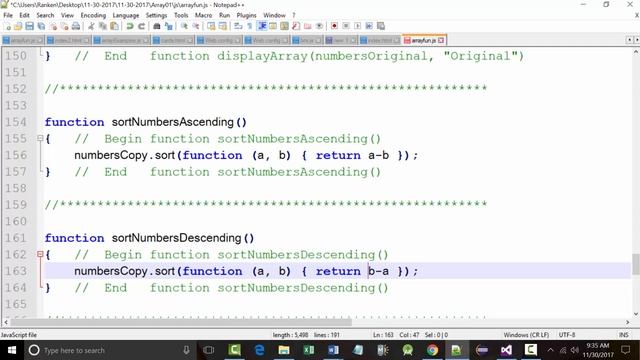640x360 pixels.
Task: Click the taskbar search box
Action: point(110,350)
